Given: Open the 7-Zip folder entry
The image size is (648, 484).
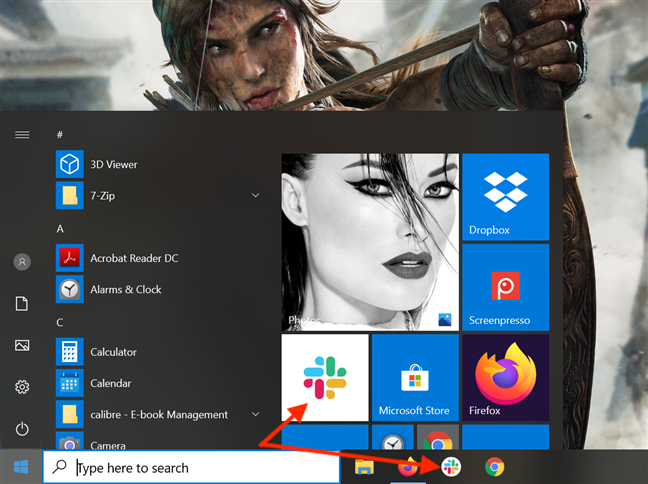Looking at the screenshot, I should point(159,196).
